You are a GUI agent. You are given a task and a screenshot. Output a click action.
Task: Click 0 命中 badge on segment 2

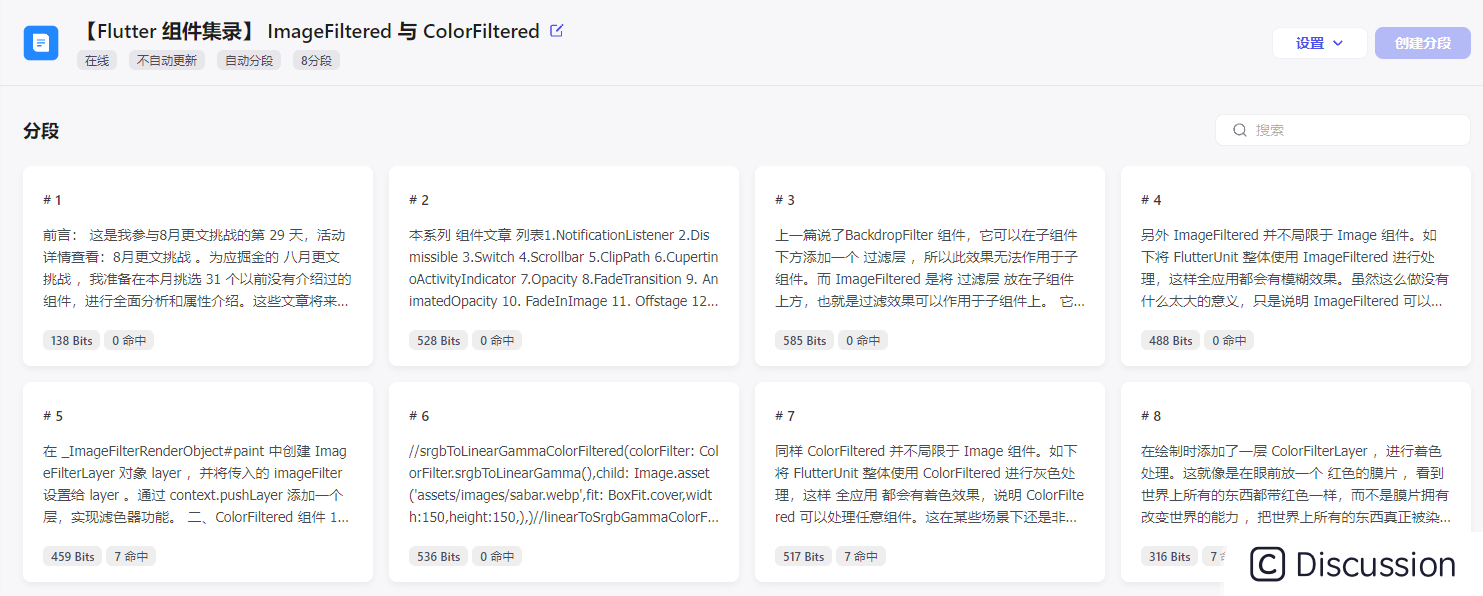click(x=497, y=341)
